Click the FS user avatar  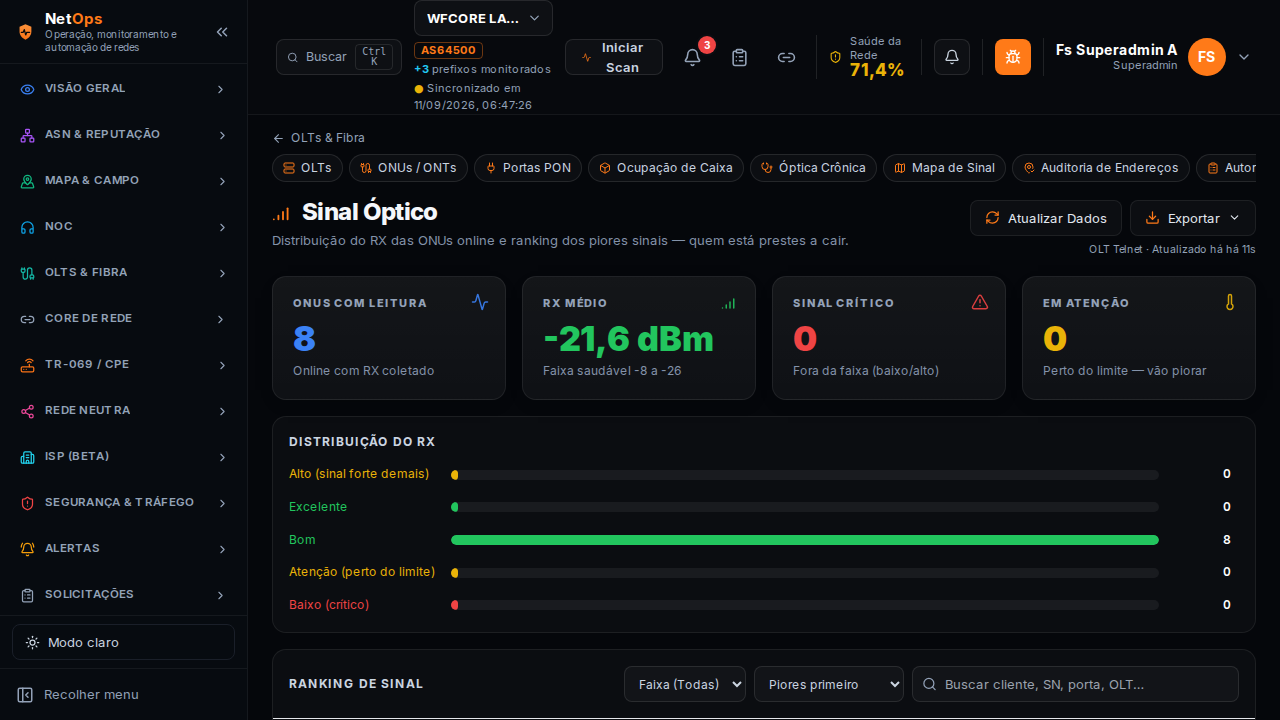1207,57
